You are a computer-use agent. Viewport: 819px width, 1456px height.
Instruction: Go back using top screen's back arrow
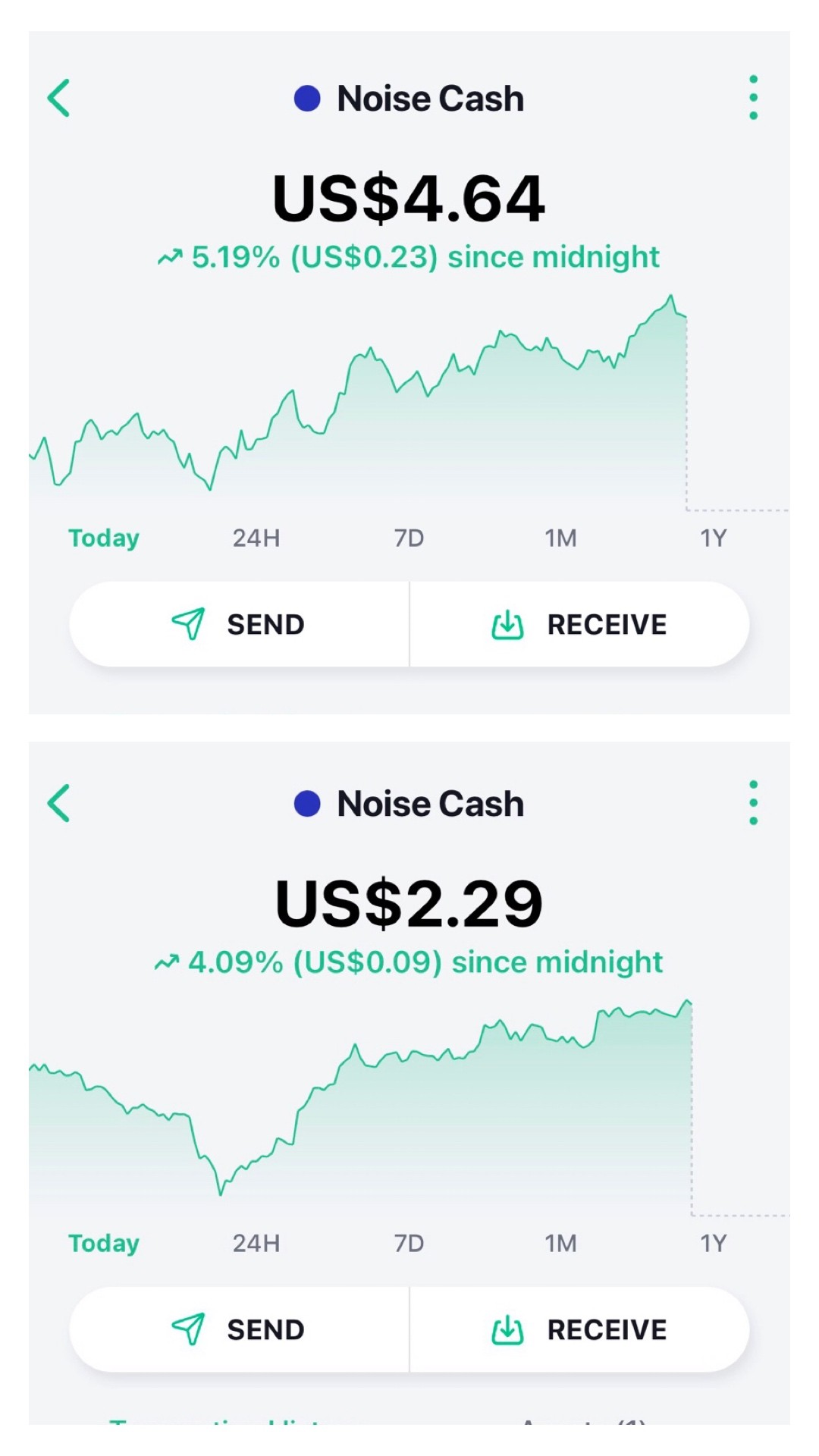(x=58, y=98)
